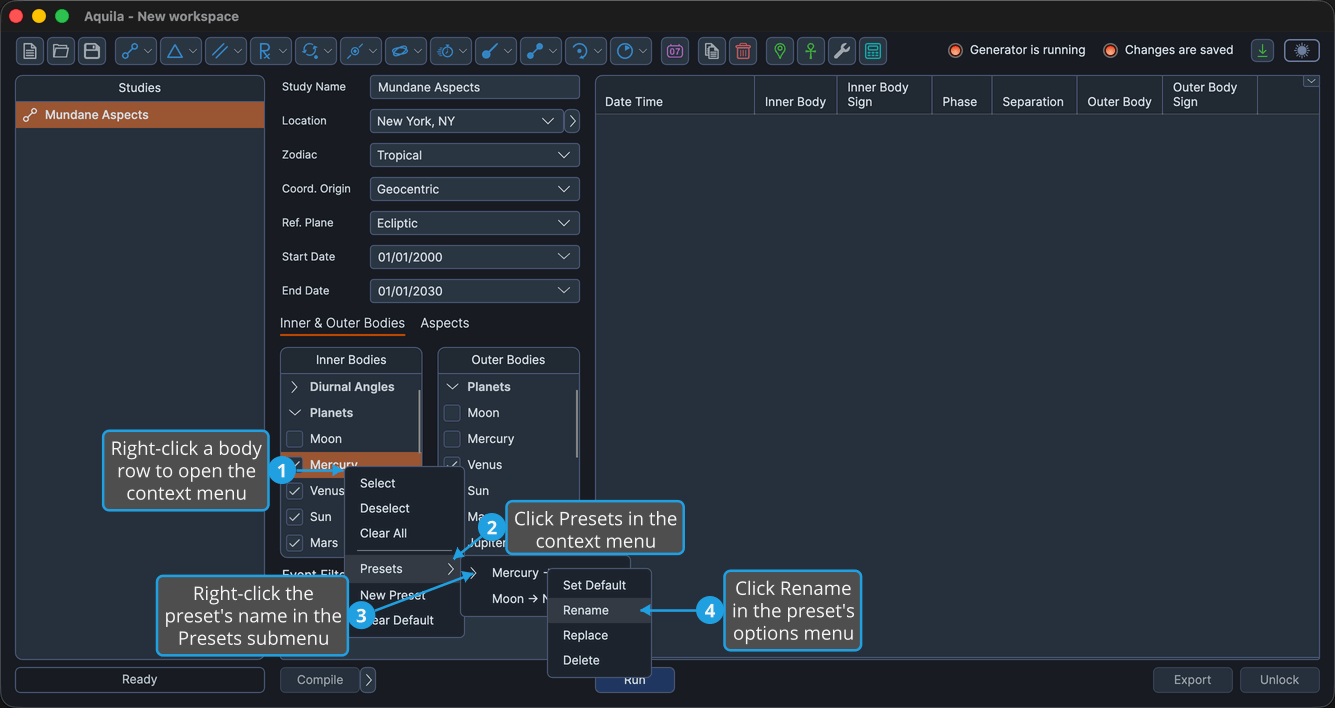This screenshot has height=708, width=1335.
Task: Click the New document toolbar icon
Action: point(30,51)
